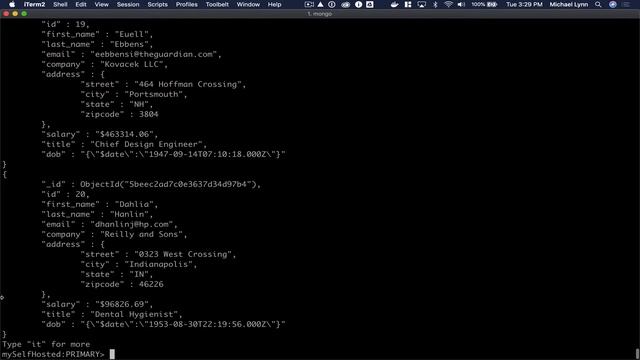This screenshot has height=360, width=640.
Task: Open the AirPlay display menu
Action: pos(422,4)
